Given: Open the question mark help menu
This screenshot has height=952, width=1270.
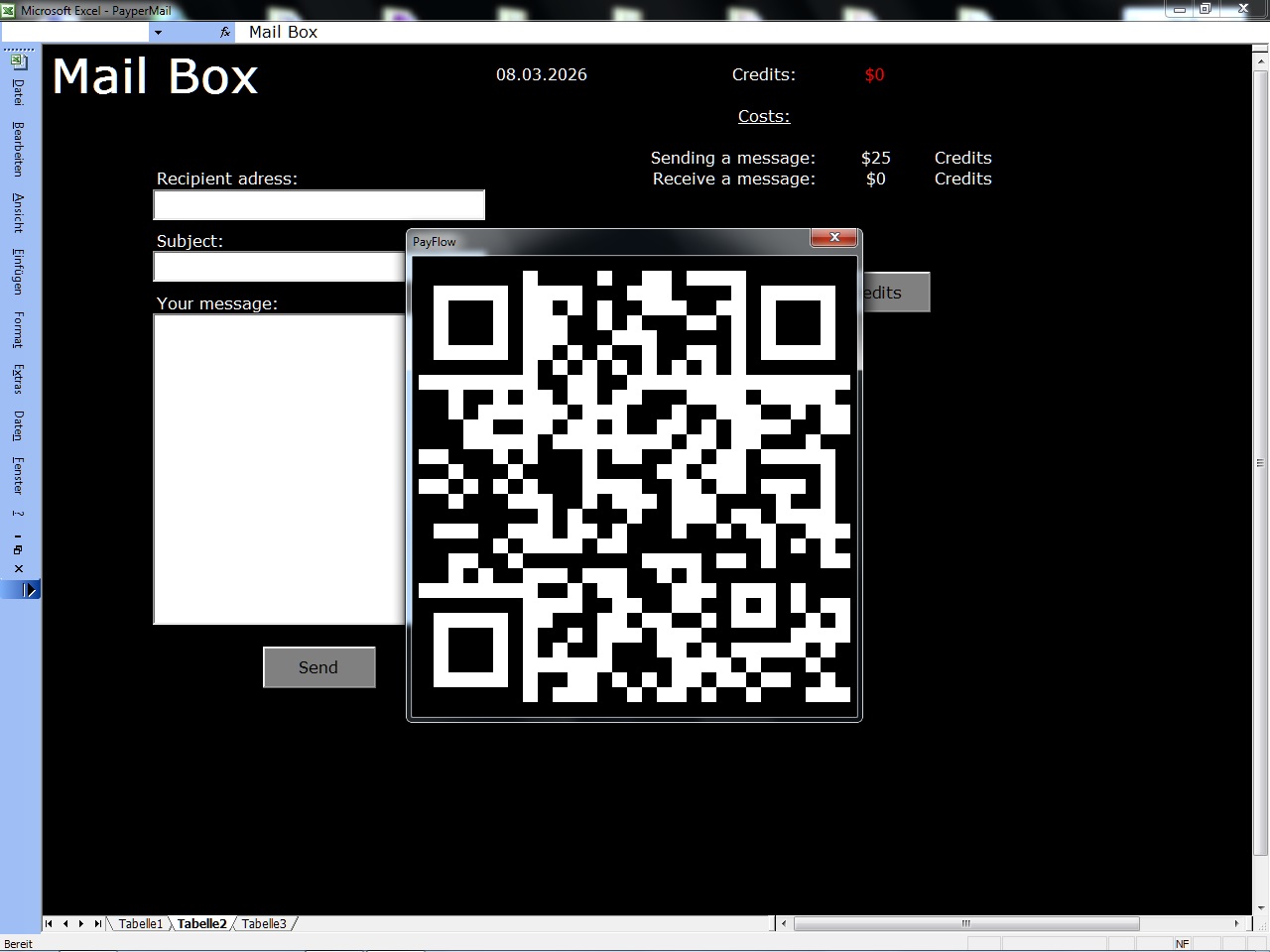Looking at the screenshot, I should tap(18, 514).
